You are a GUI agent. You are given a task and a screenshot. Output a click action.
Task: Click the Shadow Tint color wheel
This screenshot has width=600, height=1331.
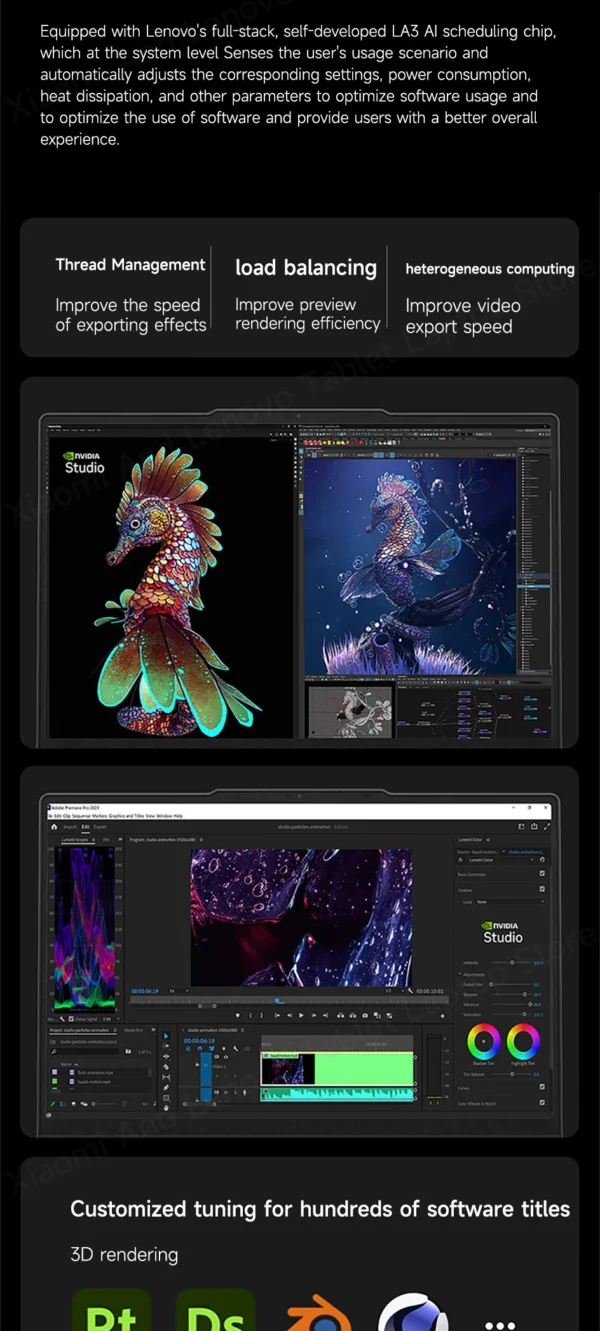[484, 1041]
